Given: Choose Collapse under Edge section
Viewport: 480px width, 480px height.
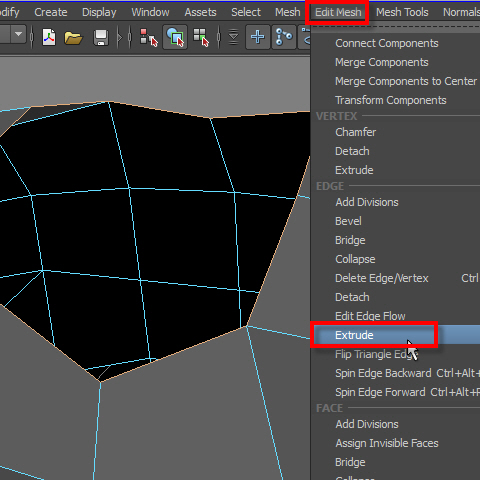Looking at the screenshot, I should [355, 259].
